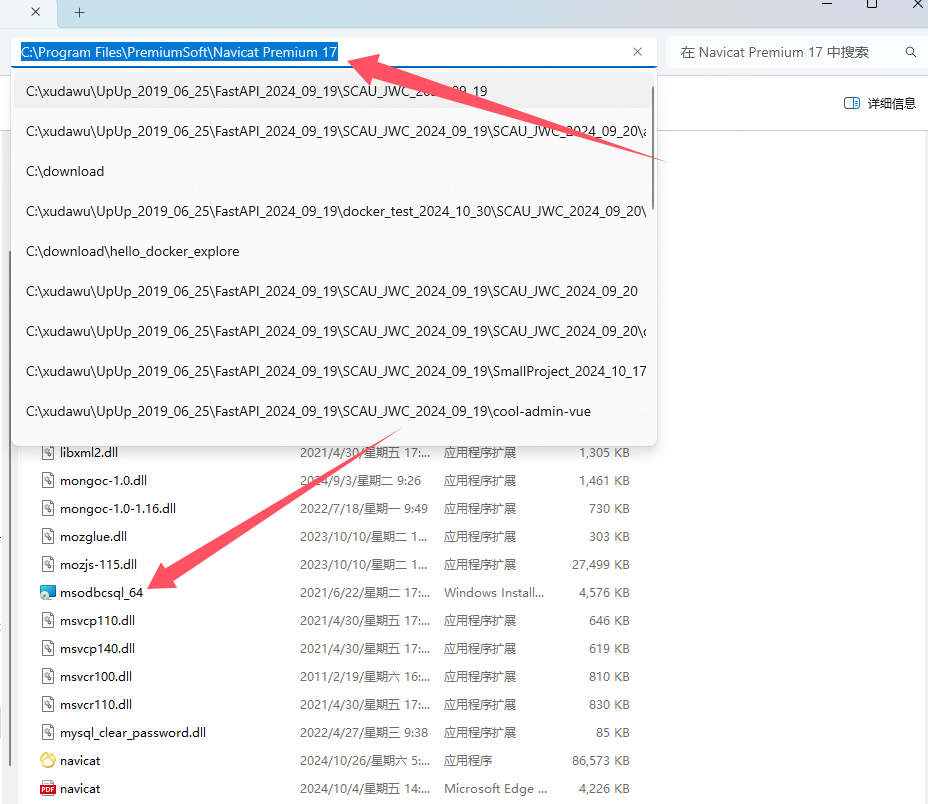Click the mozglue.dll file icon
This screenshot has height=804, width=928.
pos(48,536)
